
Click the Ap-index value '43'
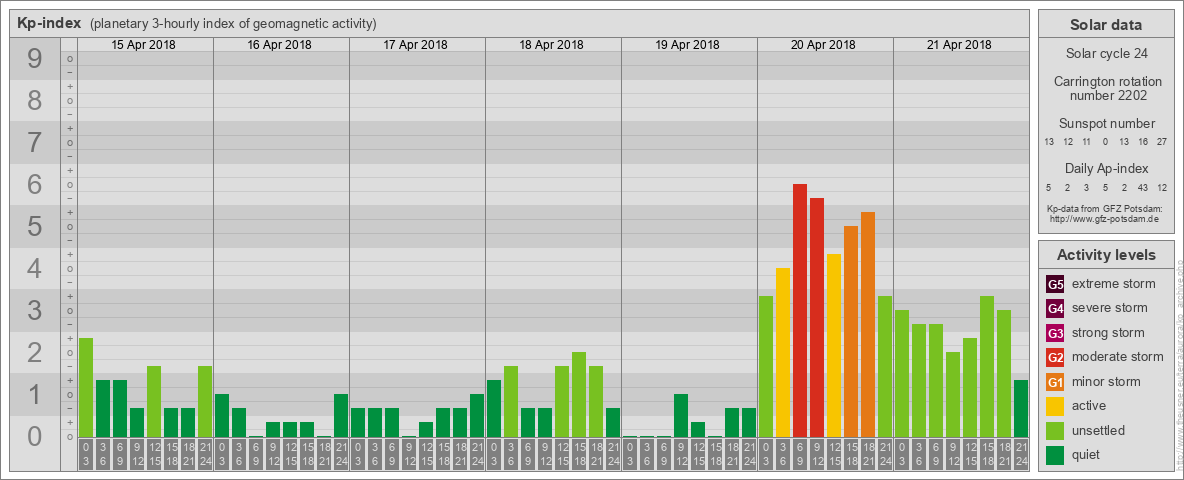[x=1142, y=187]
